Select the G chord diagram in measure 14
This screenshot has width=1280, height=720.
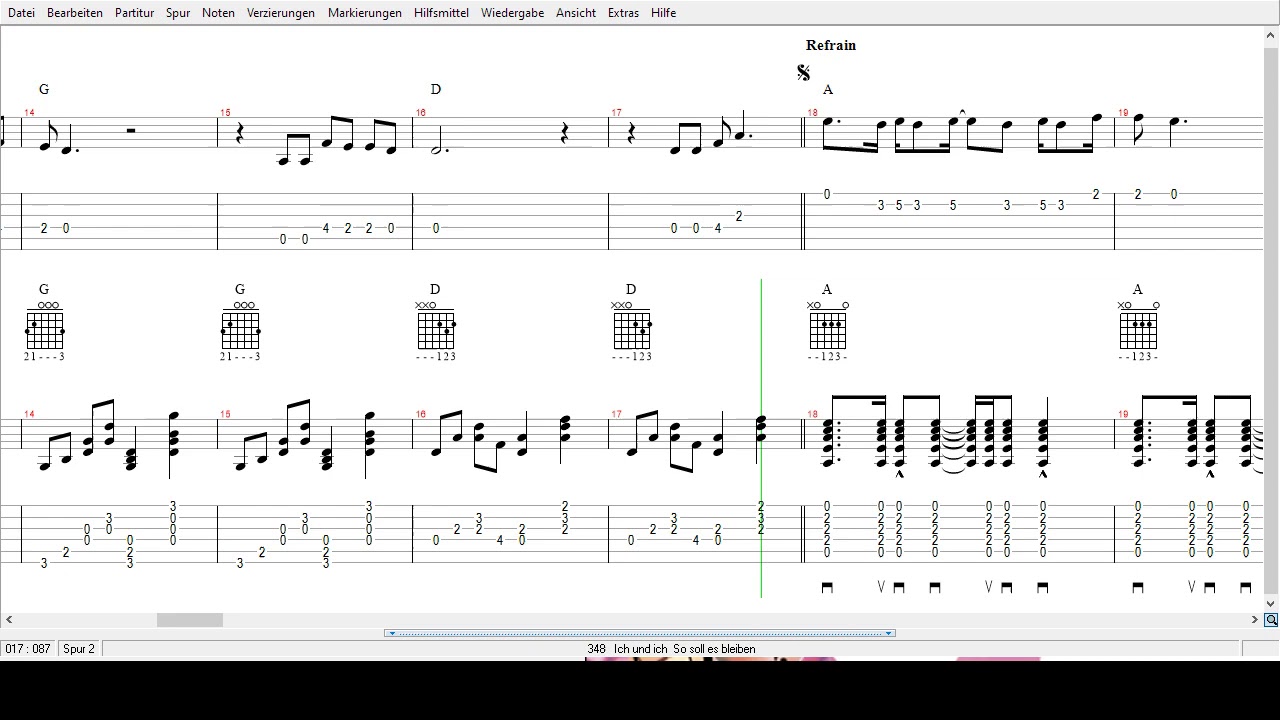(45, 325)
